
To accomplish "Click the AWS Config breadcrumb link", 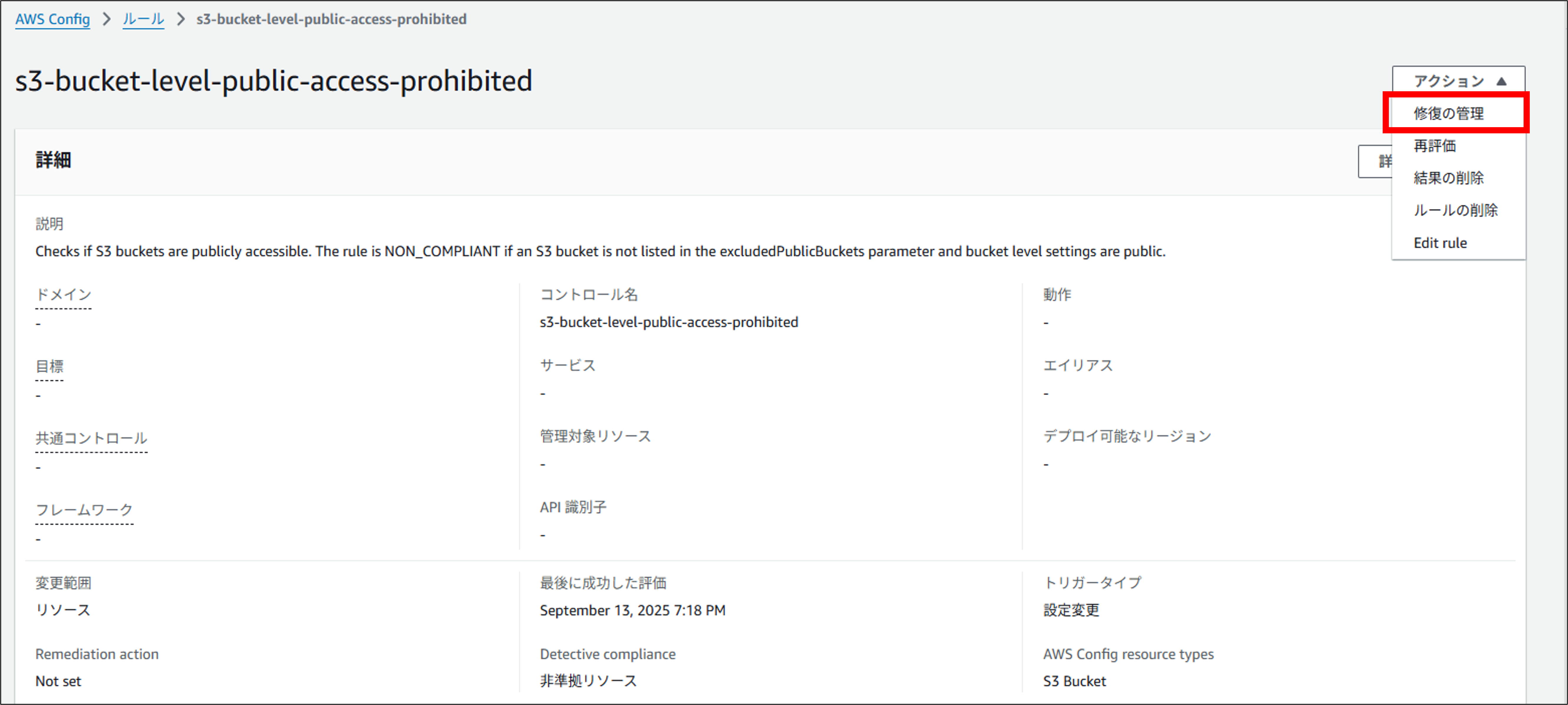I will click(x=52, y=19).
